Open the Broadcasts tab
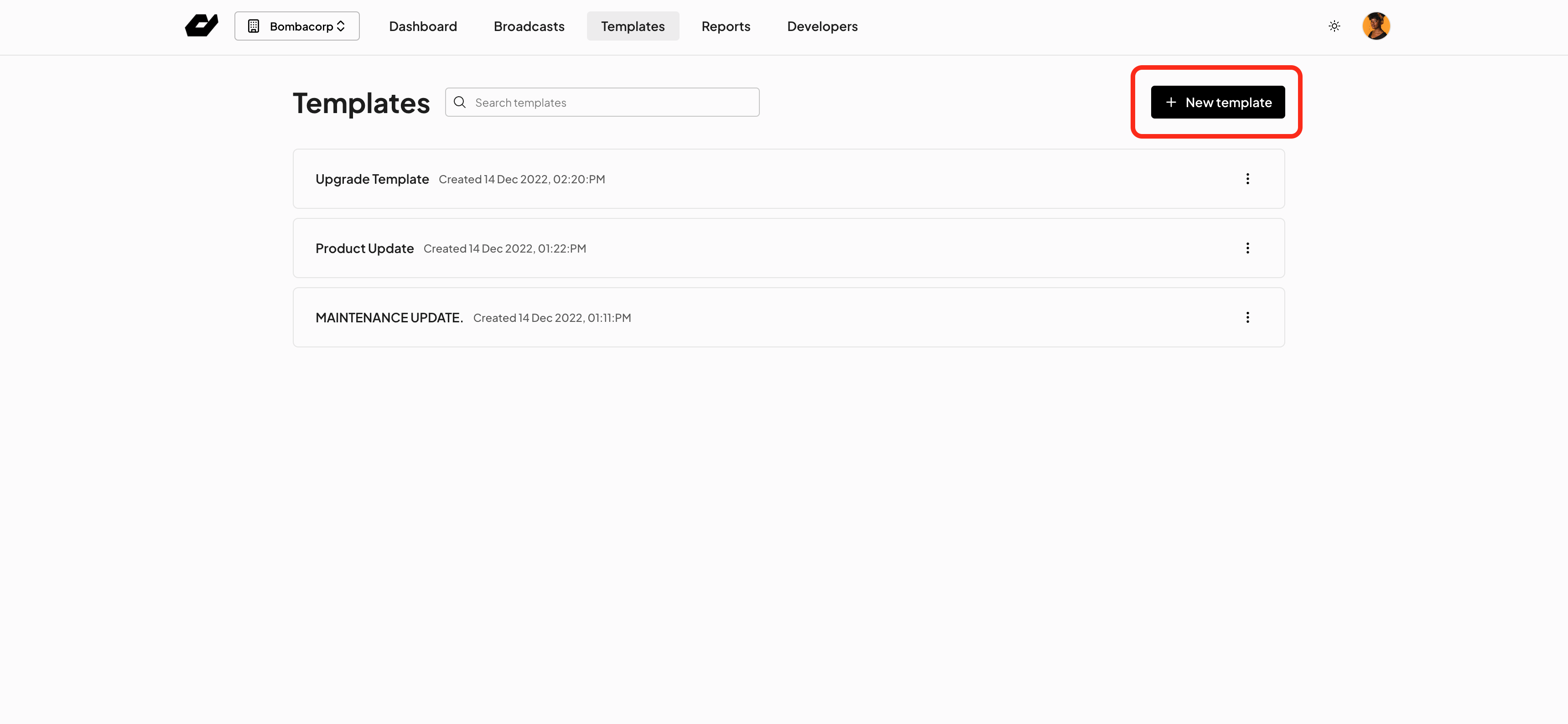 (528, 26)
